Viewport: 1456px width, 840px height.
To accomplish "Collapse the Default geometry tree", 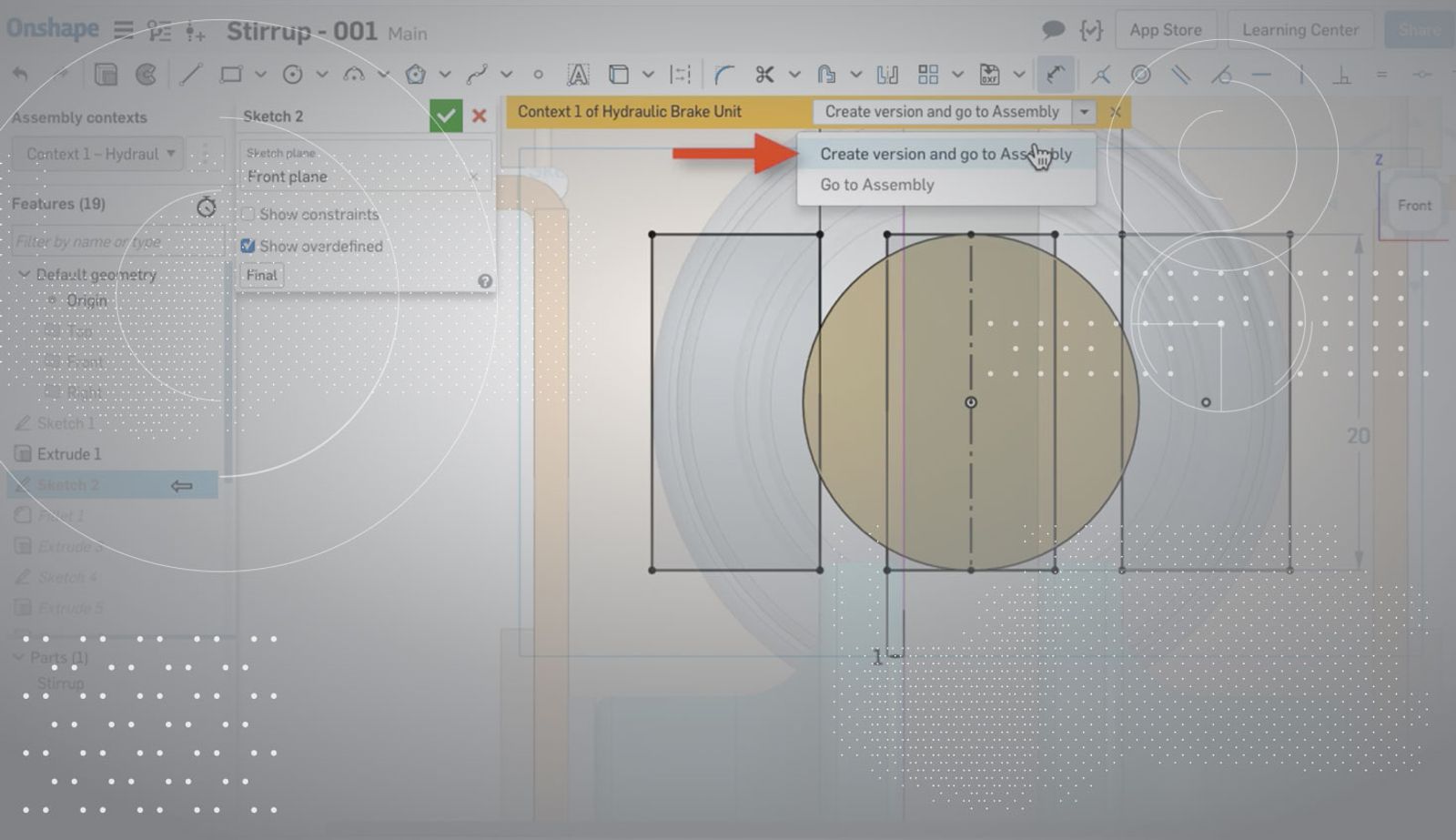I will click(24, 274).
